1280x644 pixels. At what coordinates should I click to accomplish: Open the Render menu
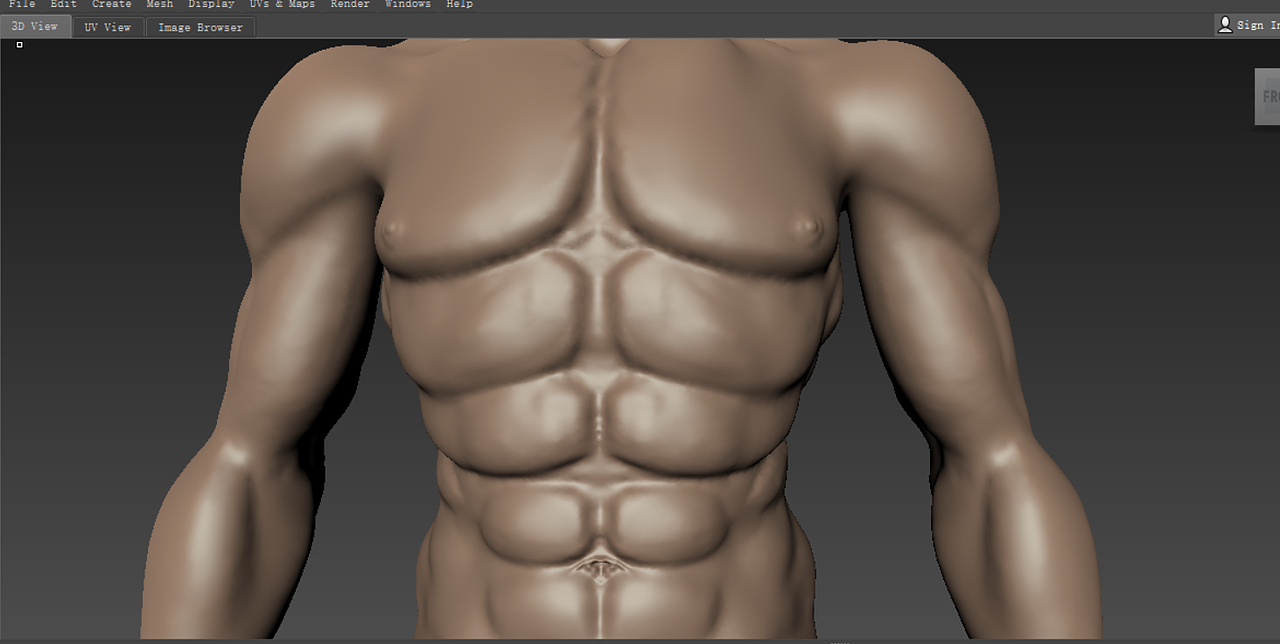(350, 4)
